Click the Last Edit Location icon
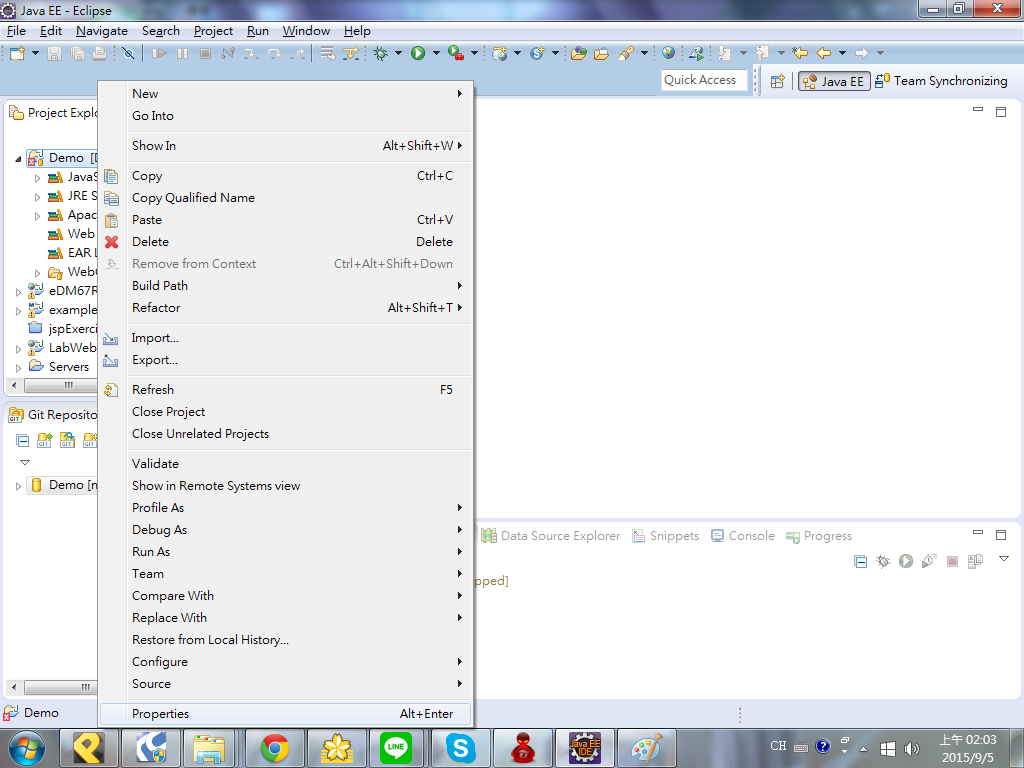This screenshot has width=1024, height=768. pyautogui.click(x=799, y=53)
